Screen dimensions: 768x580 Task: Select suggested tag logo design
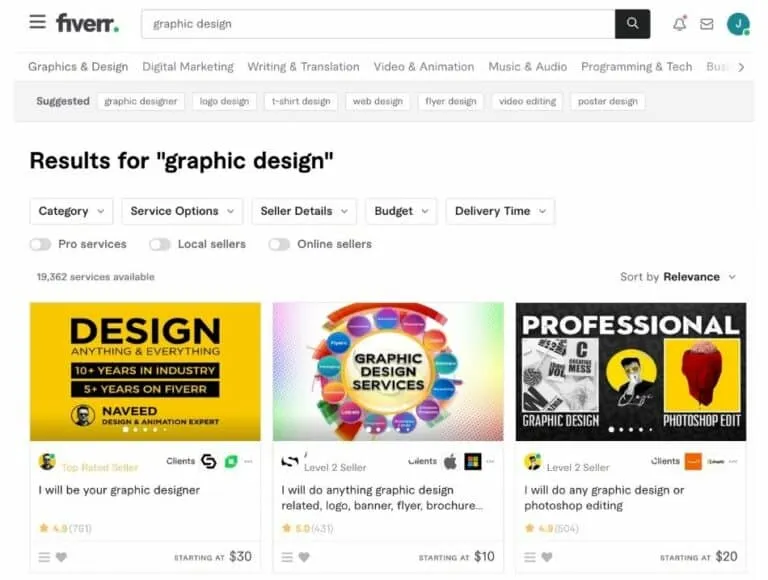click(x=224, y=101)
